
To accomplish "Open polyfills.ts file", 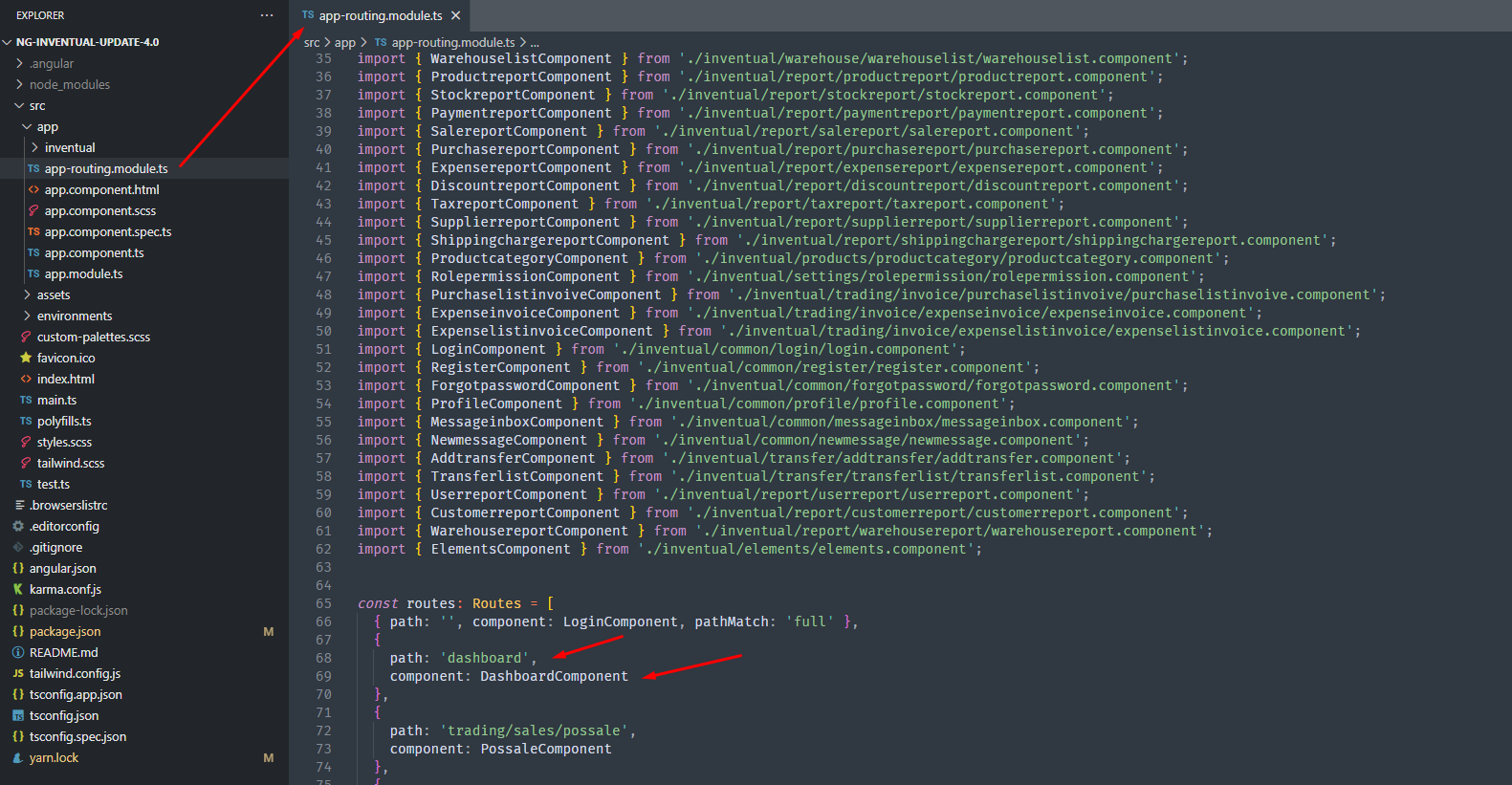I will [64, 421].
